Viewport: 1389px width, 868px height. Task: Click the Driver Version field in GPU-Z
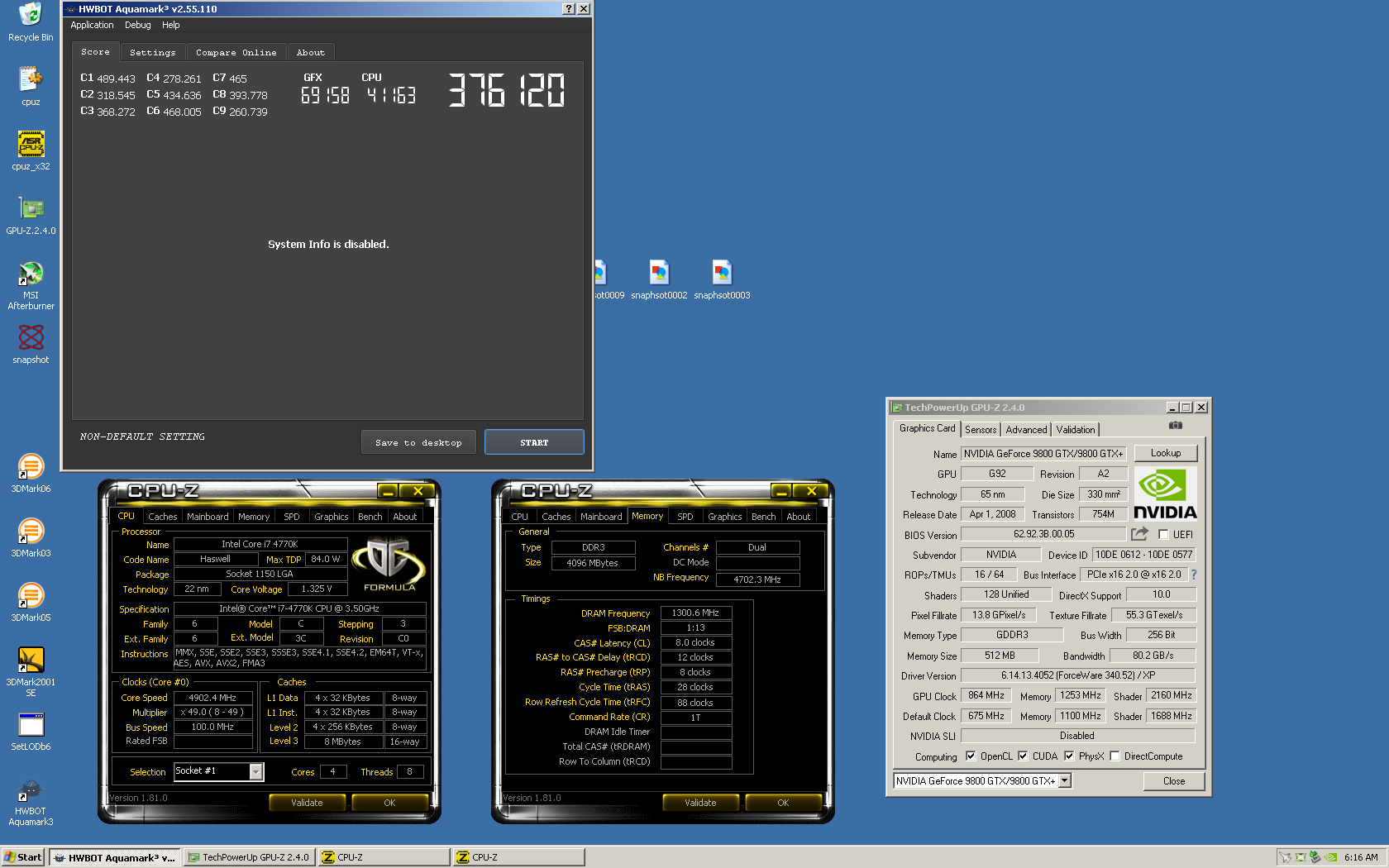[x=1078, y=675]
